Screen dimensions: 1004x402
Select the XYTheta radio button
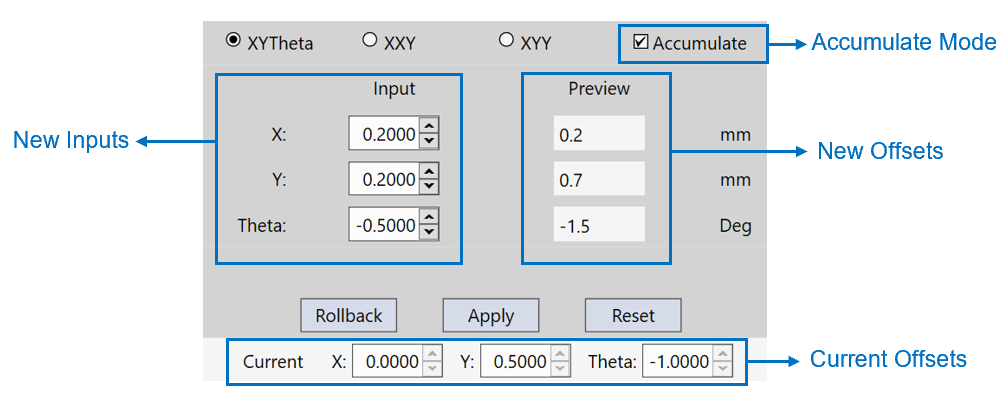coord(233,41)
